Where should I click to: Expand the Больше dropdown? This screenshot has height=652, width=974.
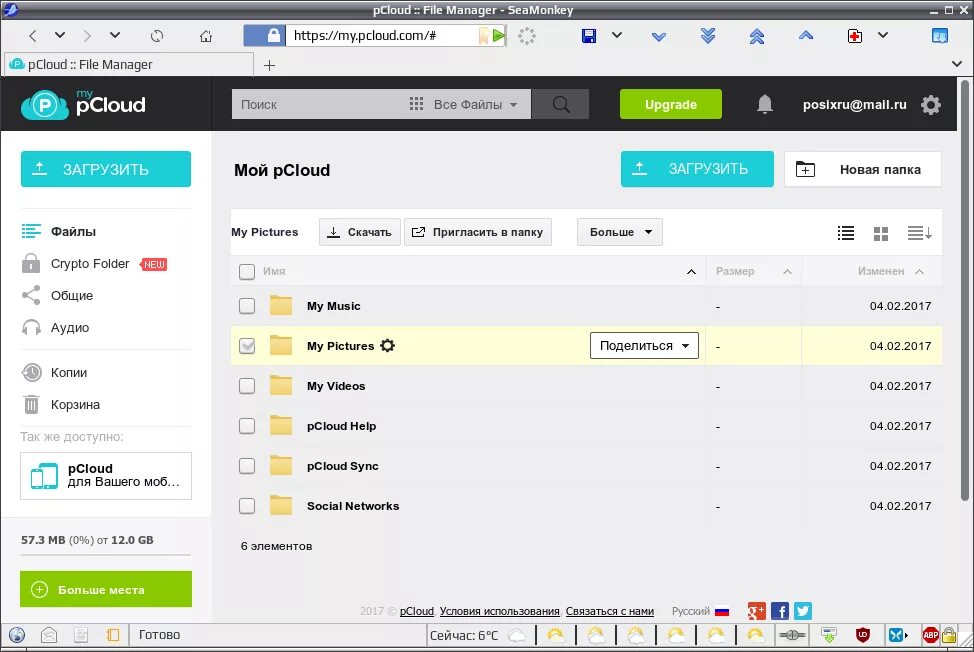tap(619, 232)
